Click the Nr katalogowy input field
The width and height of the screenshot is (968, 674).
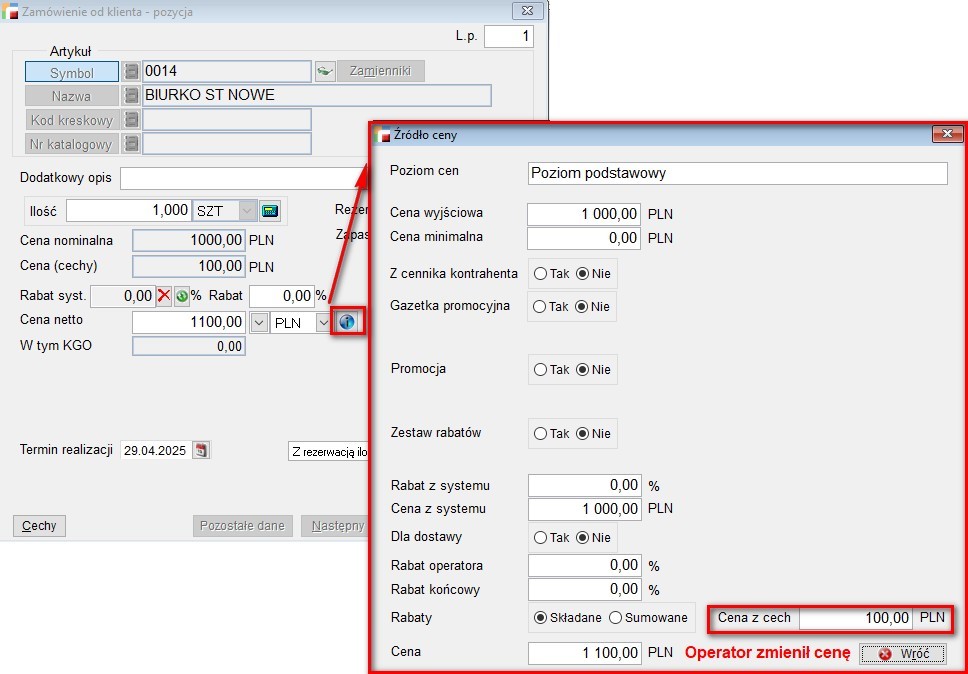pos(227,144)
